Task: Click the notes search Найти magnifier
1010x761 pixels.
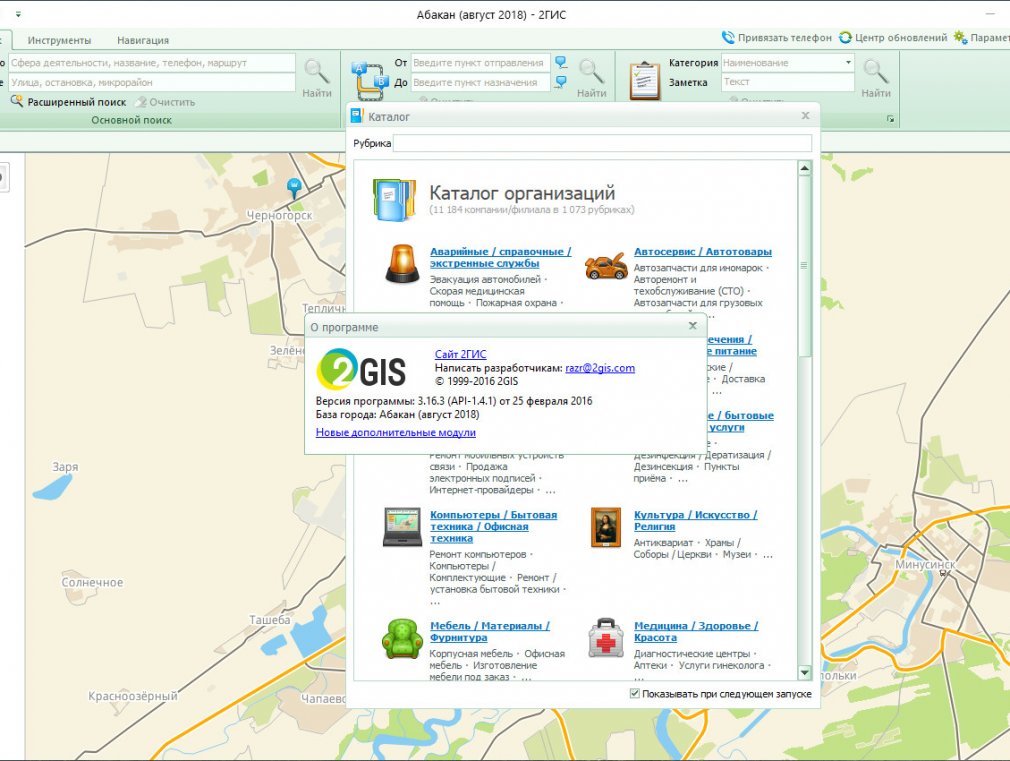Action: (876, 72)
